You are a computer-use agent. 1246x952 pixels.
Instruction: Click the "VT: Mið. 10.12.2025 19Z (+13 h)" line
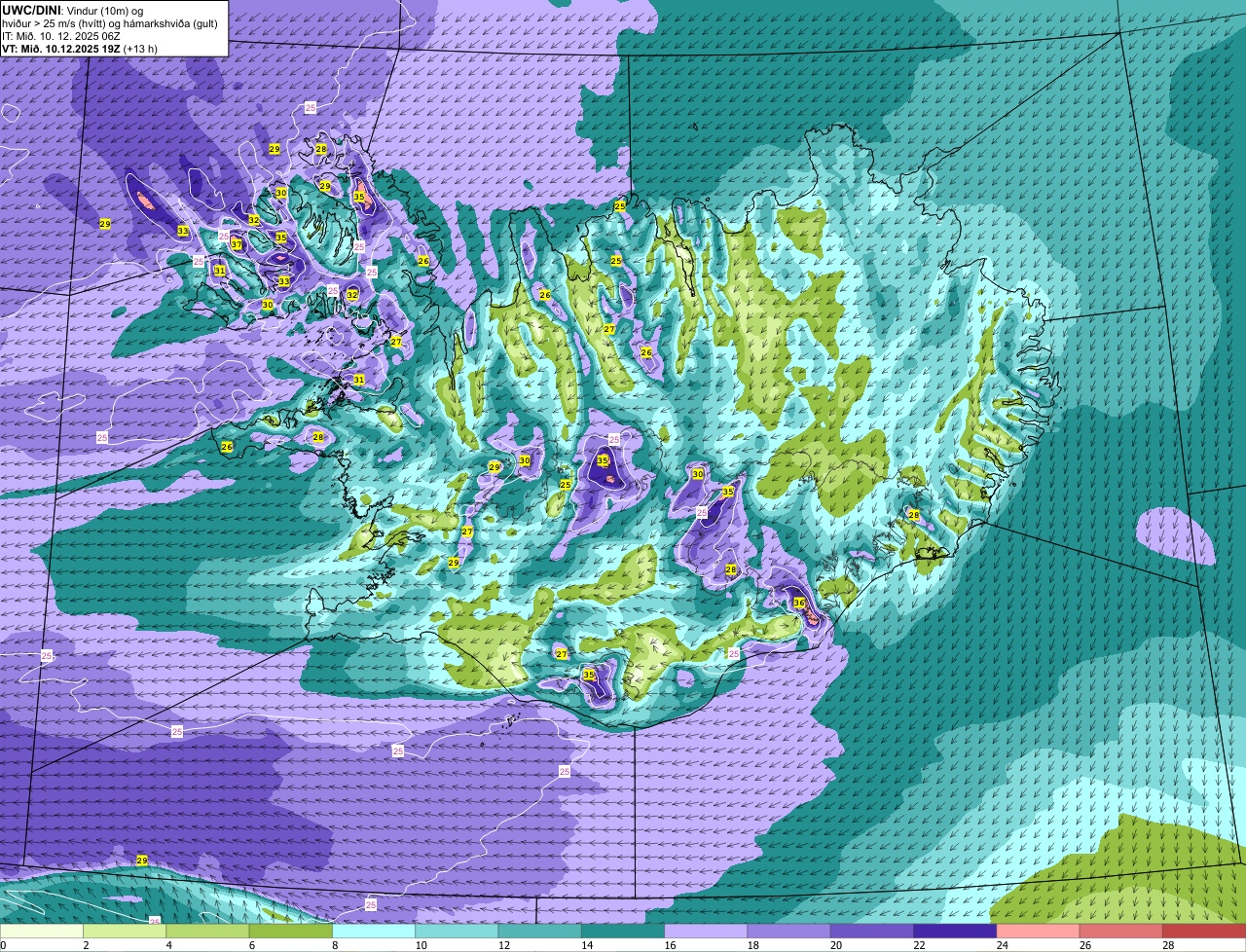coord(80,49)
